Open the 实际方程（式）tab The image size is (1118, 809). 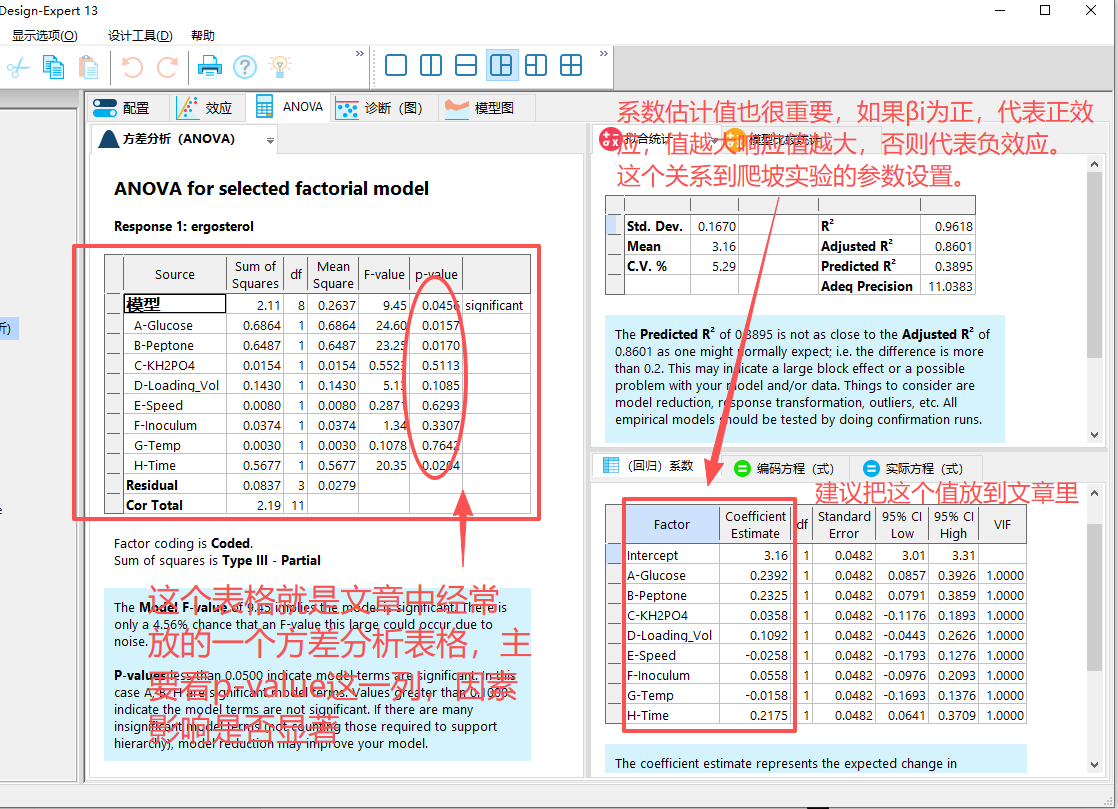[x=914, y=468]
